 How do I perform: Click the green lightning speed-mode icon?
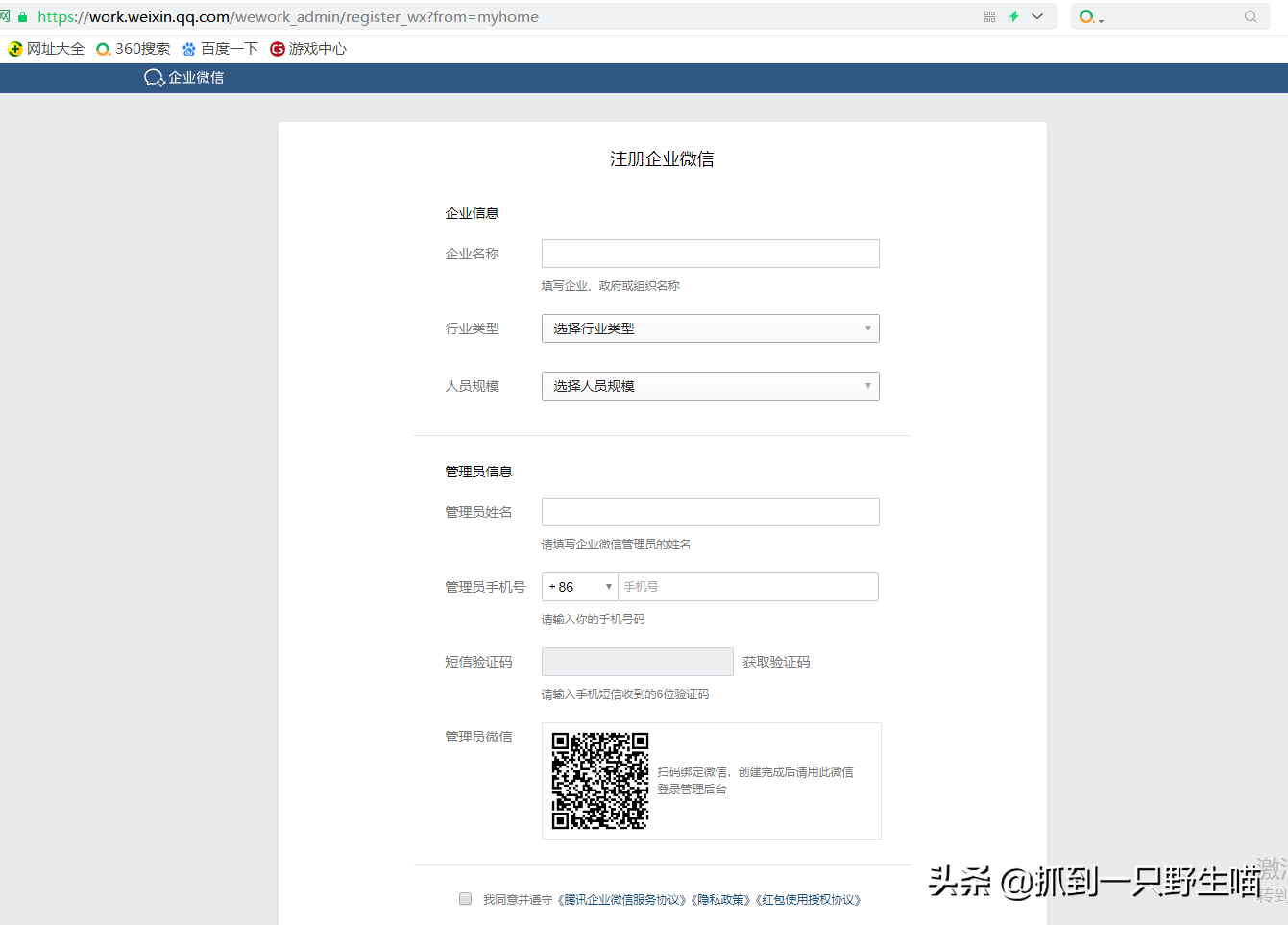[x=1014, y=16]
